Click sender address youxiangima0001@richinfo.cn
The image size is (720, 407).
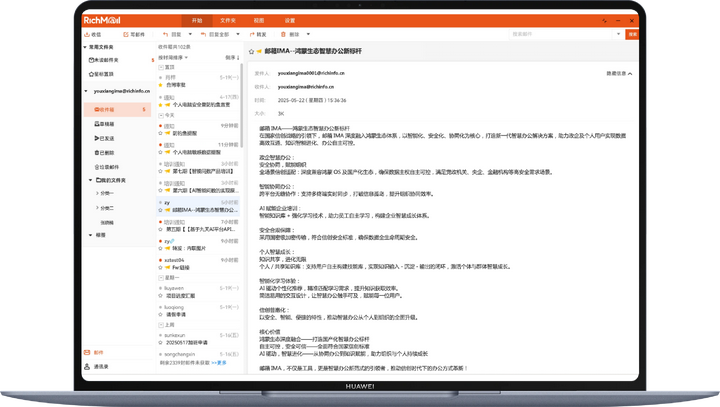point(311,73)
